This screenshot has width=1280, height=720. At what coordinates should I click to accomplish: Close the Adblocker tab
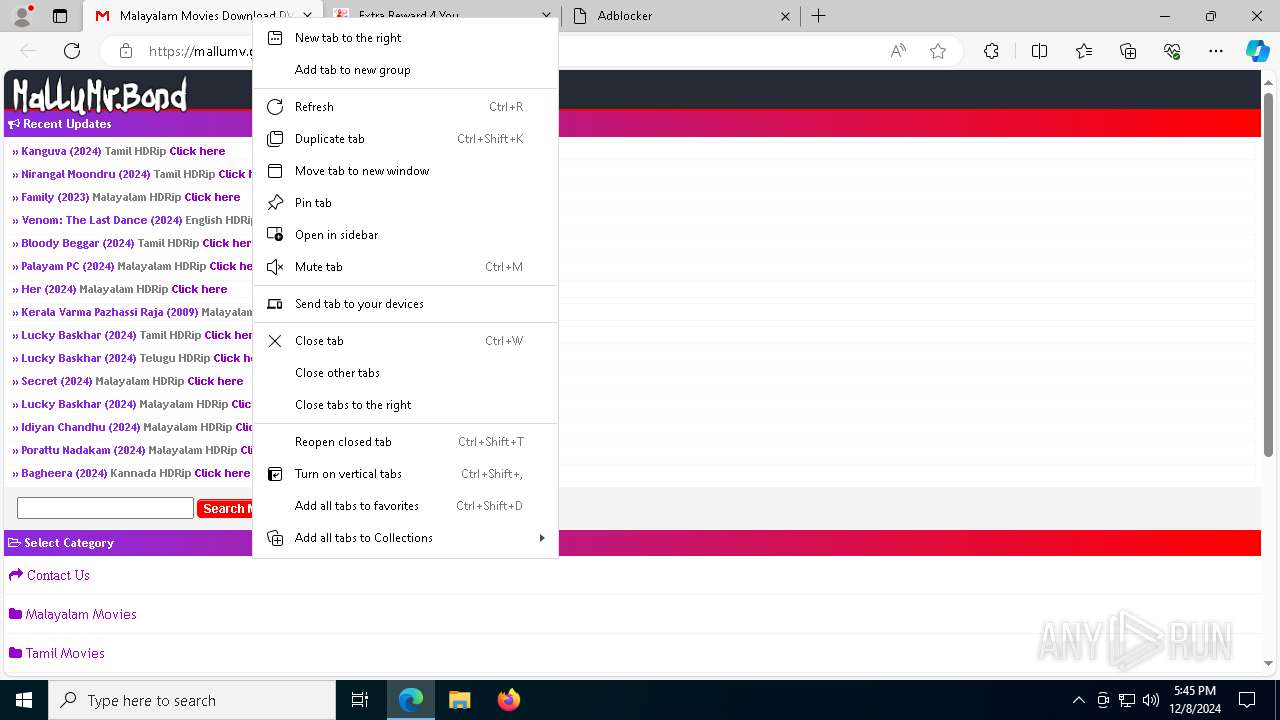[785, 16]
